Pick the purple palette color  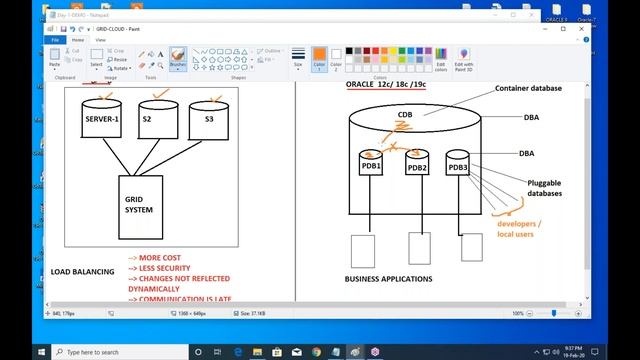coord(428,51)
